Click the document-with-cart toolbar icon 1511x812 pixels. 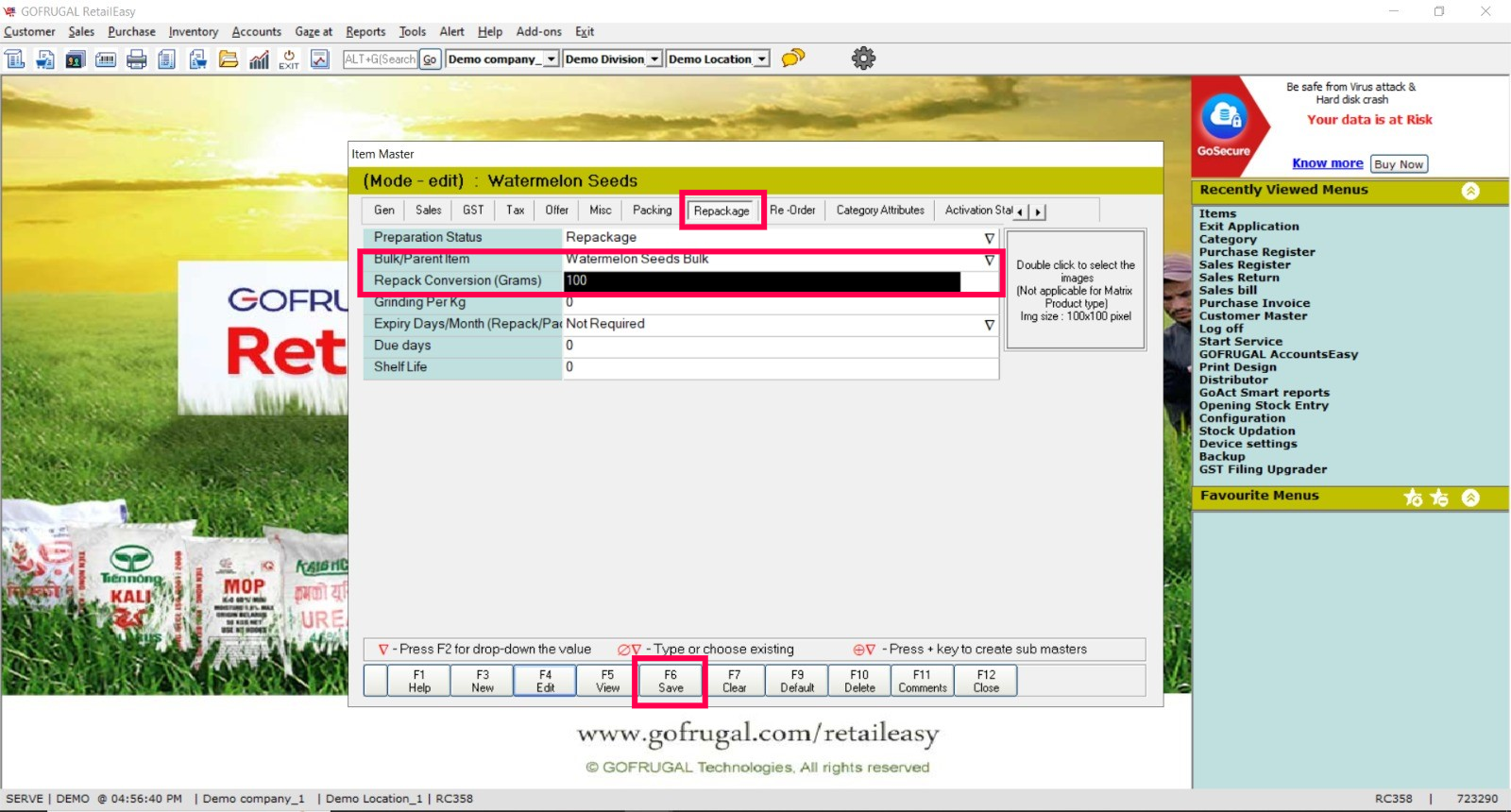pyautogui.click(x=45, y=59)
